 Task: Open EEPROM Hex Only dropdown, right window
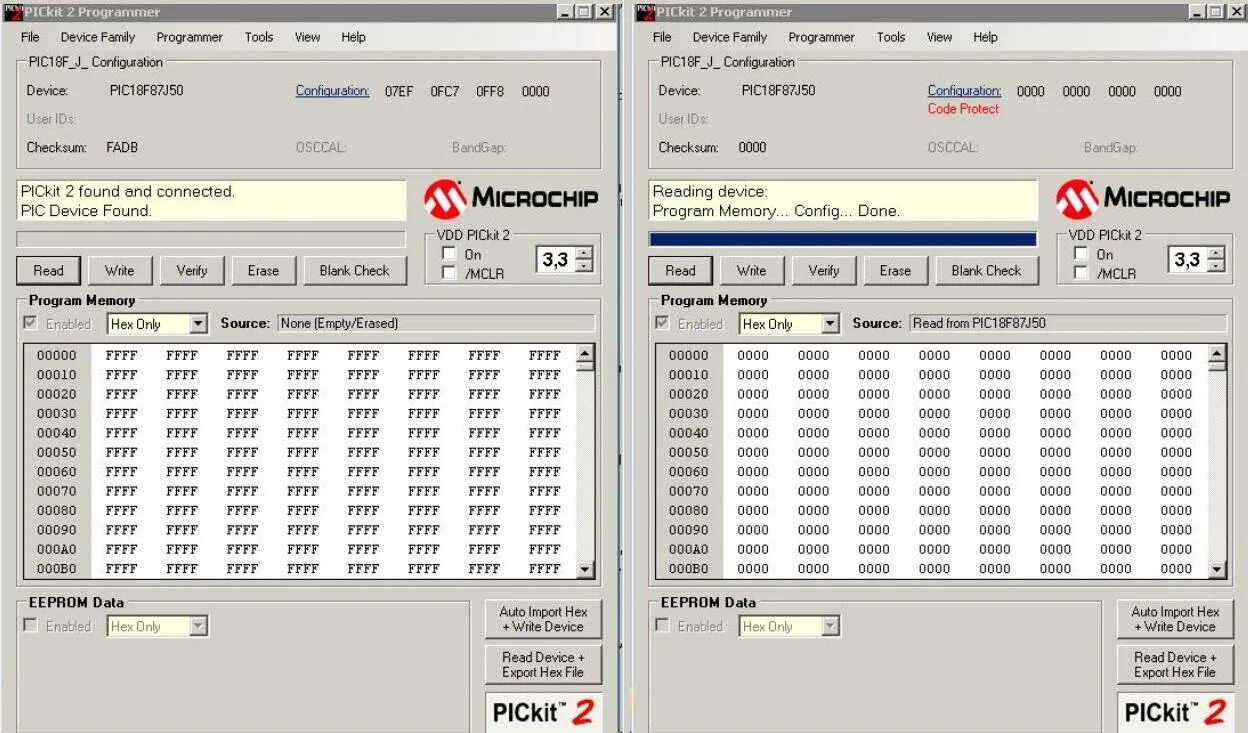point(789,626)
